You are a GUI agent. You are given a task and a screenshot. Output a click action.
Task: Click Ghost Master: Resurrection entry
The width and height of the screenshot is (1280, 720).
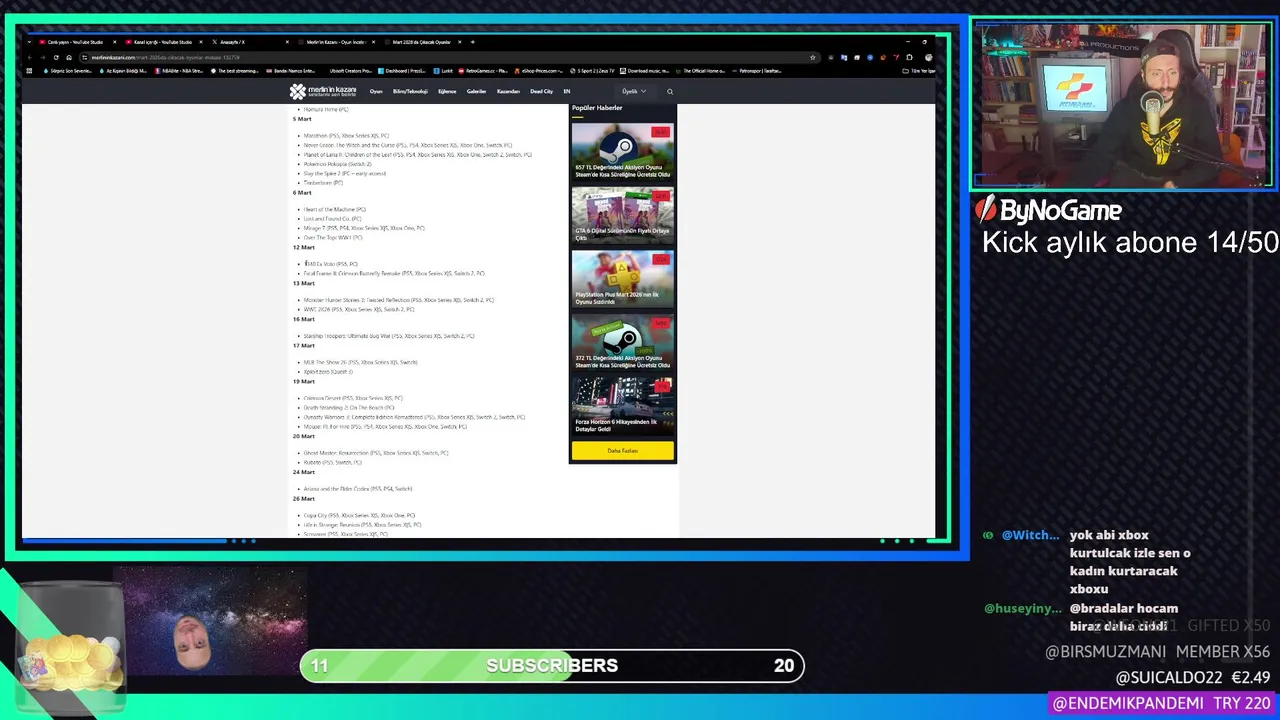tap(376, 453)
